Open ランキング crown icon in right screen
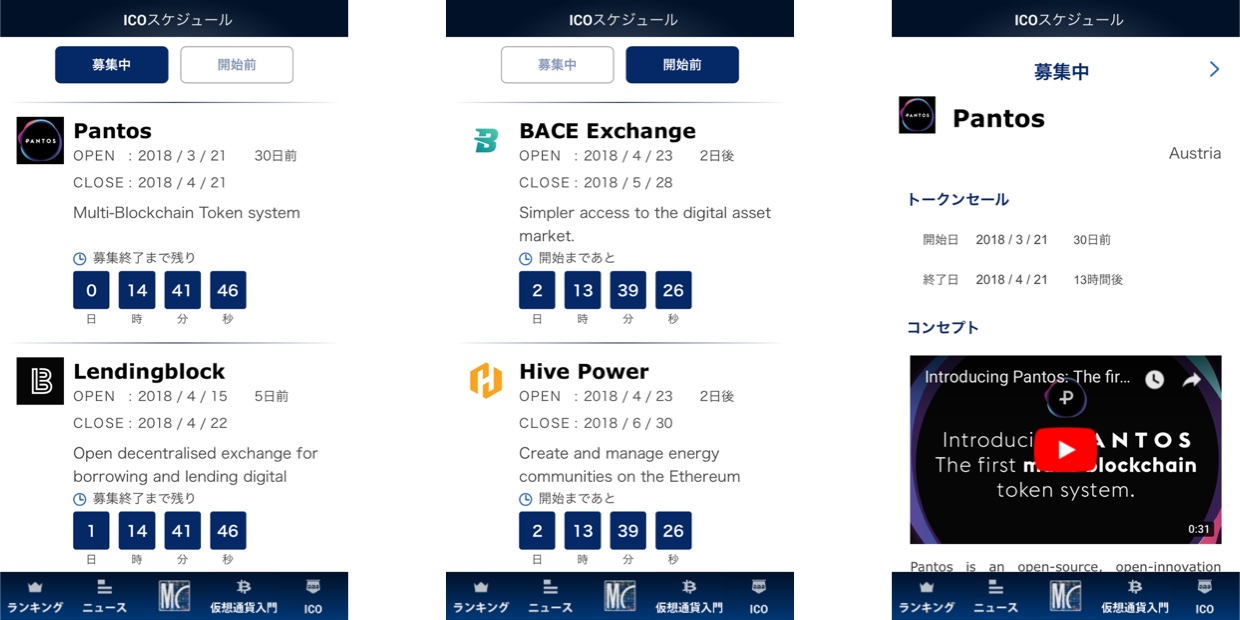1240x620 pixels. (927, 588)
